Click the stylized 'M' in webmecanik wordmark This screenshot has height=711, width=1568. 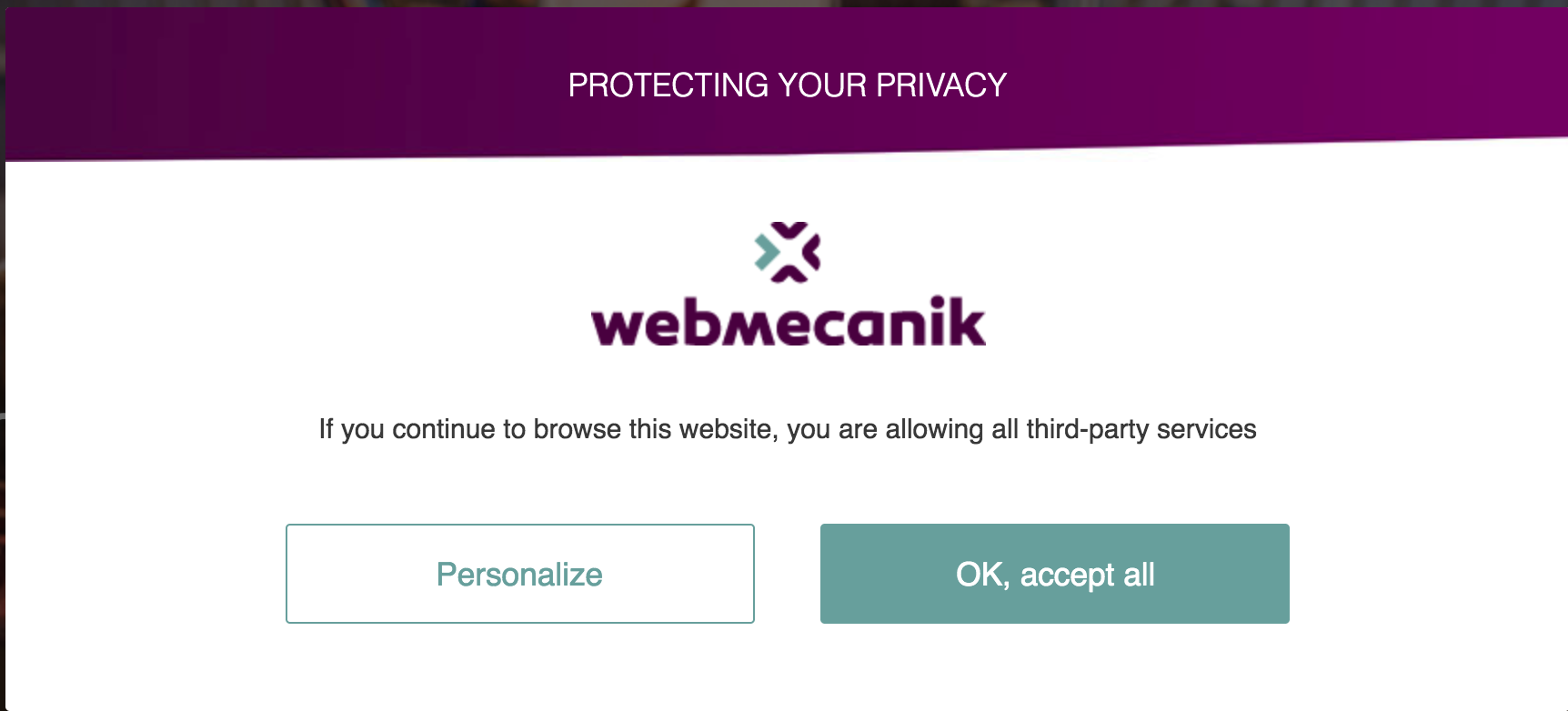coord(748,327)
